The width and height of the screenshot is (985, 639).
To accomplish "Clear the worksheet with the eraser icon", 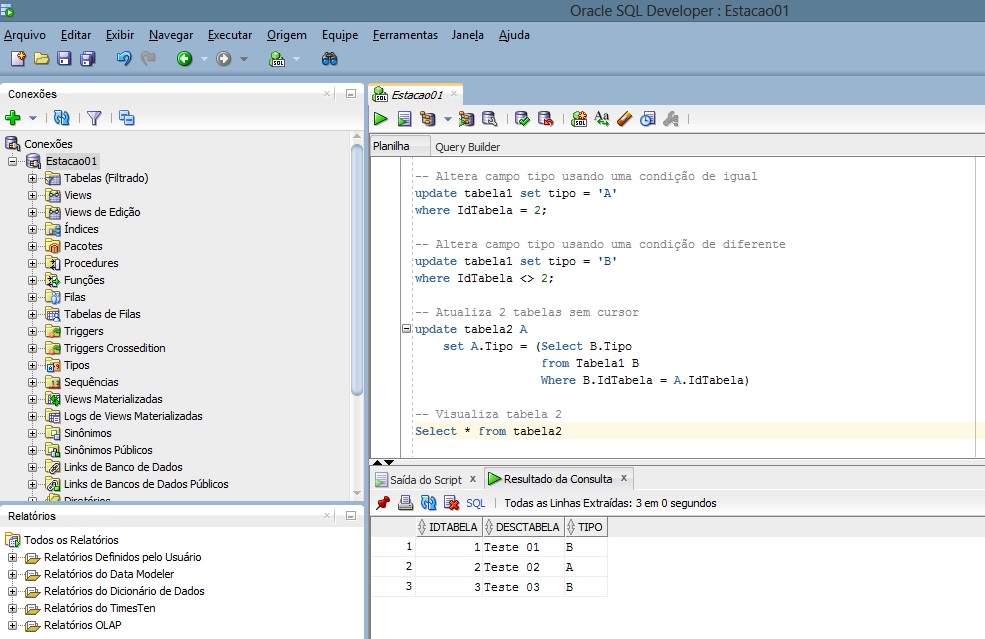I will click(x=624, y=119).
